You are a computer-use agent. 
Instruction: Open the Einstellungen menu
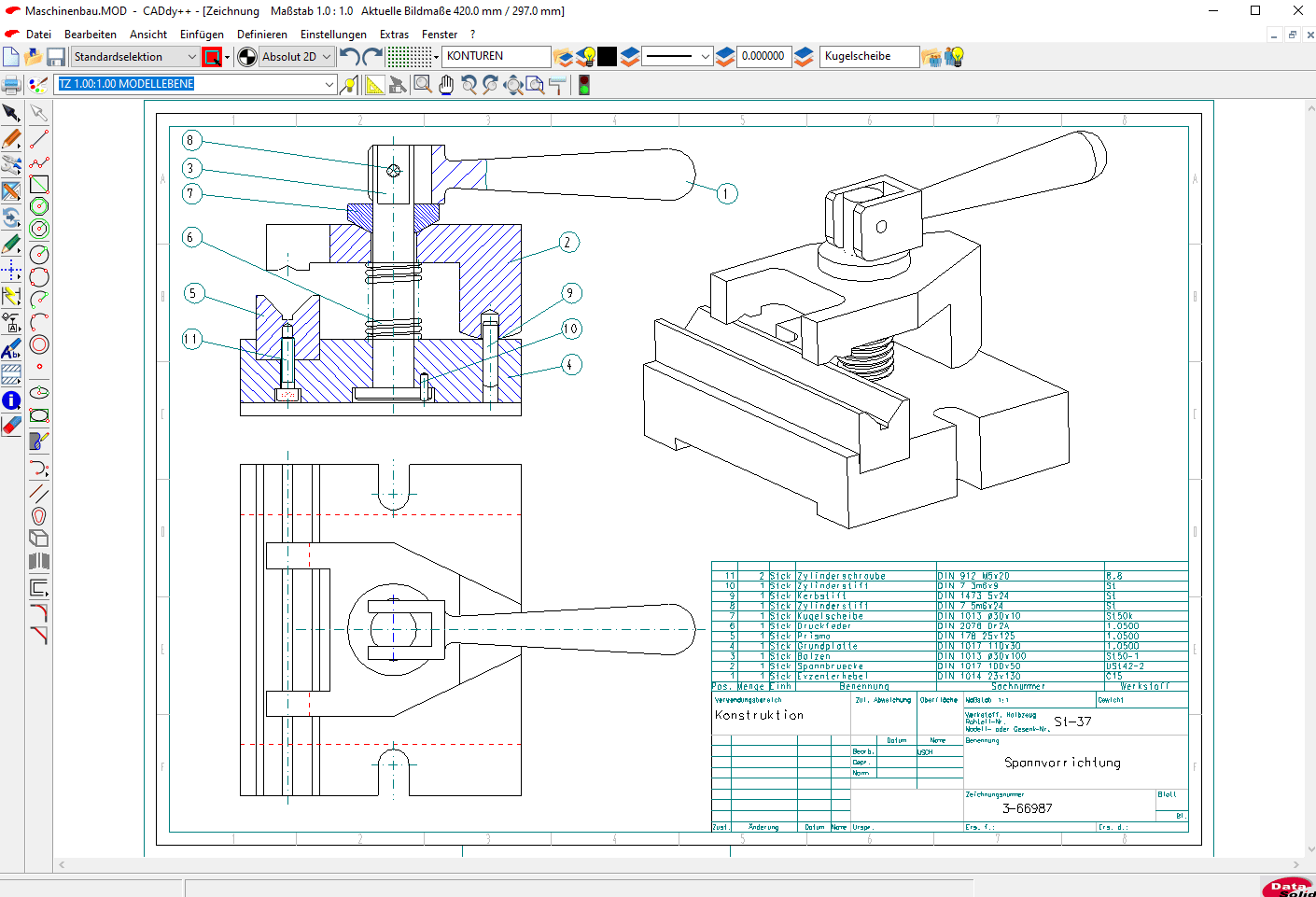click(333, 34)
